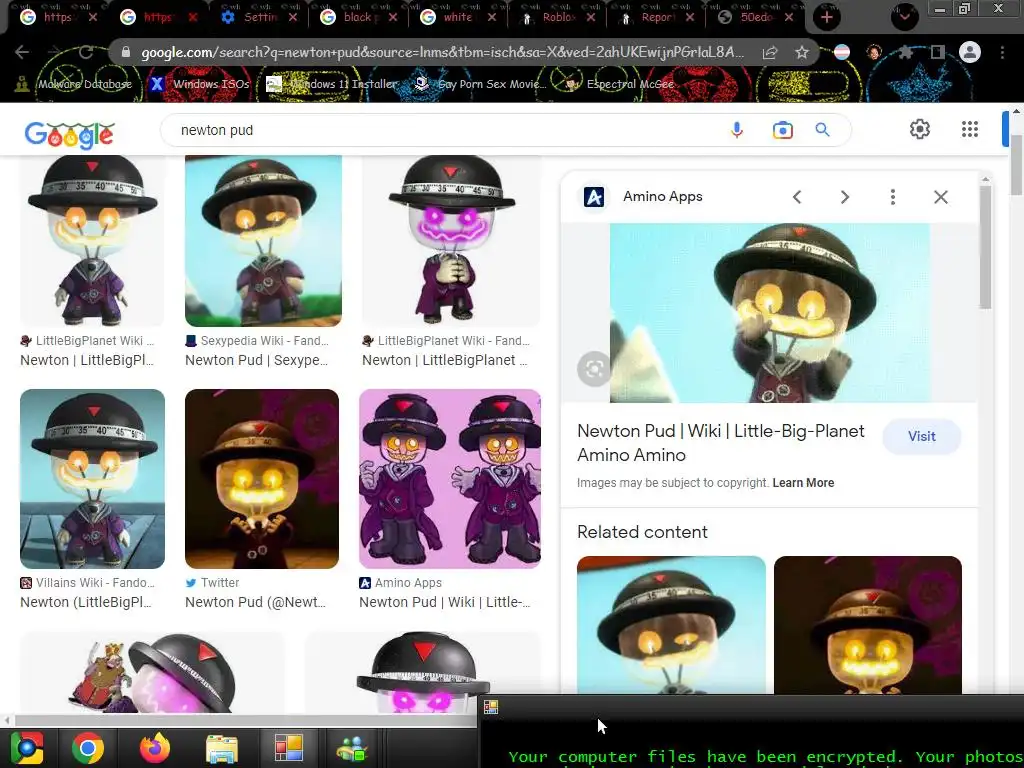
Task: Launch Chrome from the taskbar
Action: [x=88, y=748]
